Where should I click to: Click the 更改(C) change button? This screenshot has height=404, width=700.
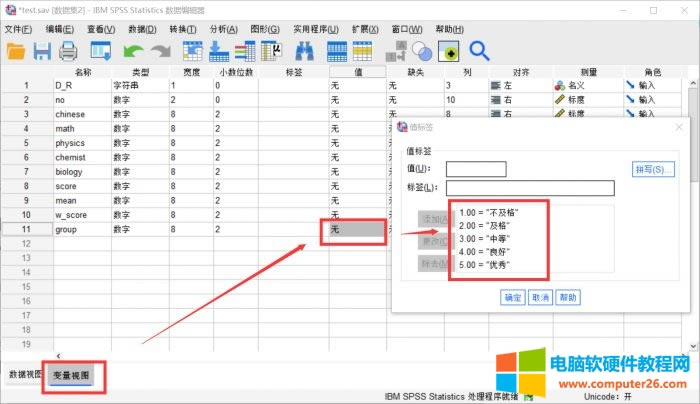pyautogui.click(x=434, y=241)
